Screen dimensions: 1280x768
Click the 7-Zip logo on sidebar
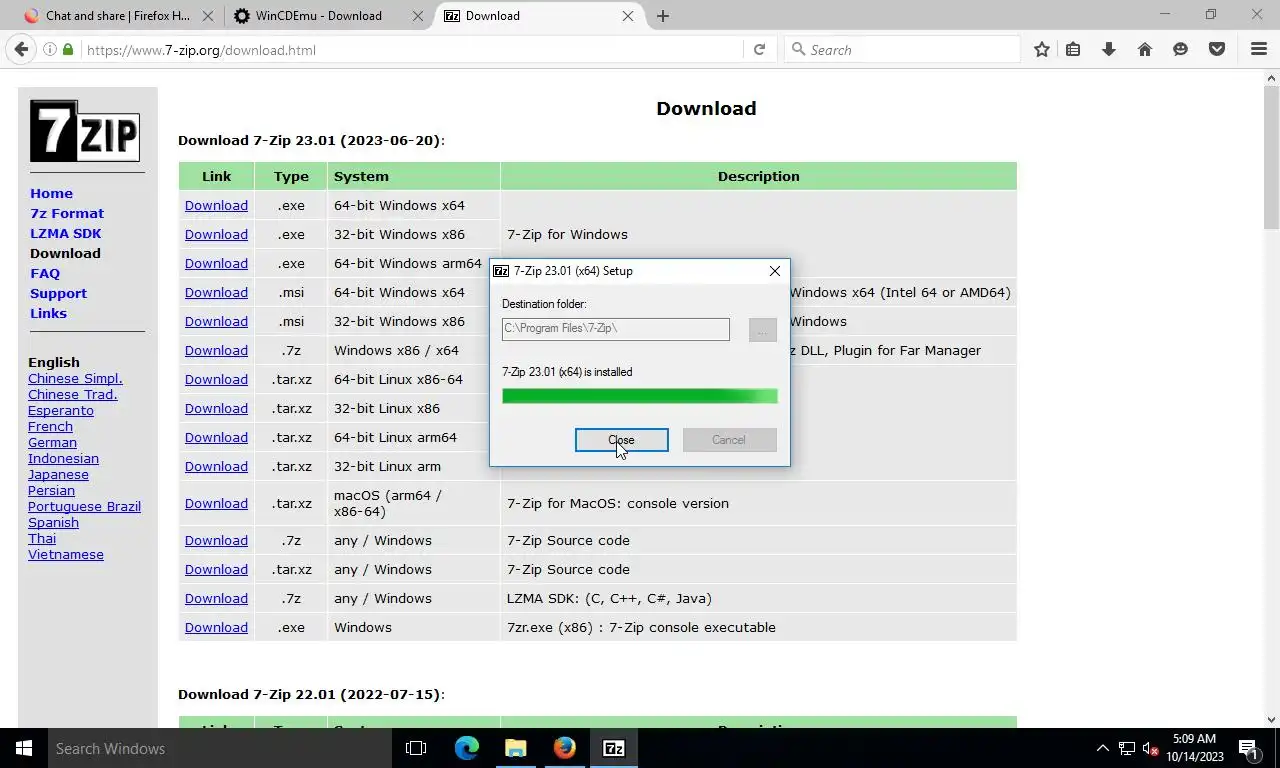pyautogui.click(x=84, y=131)
